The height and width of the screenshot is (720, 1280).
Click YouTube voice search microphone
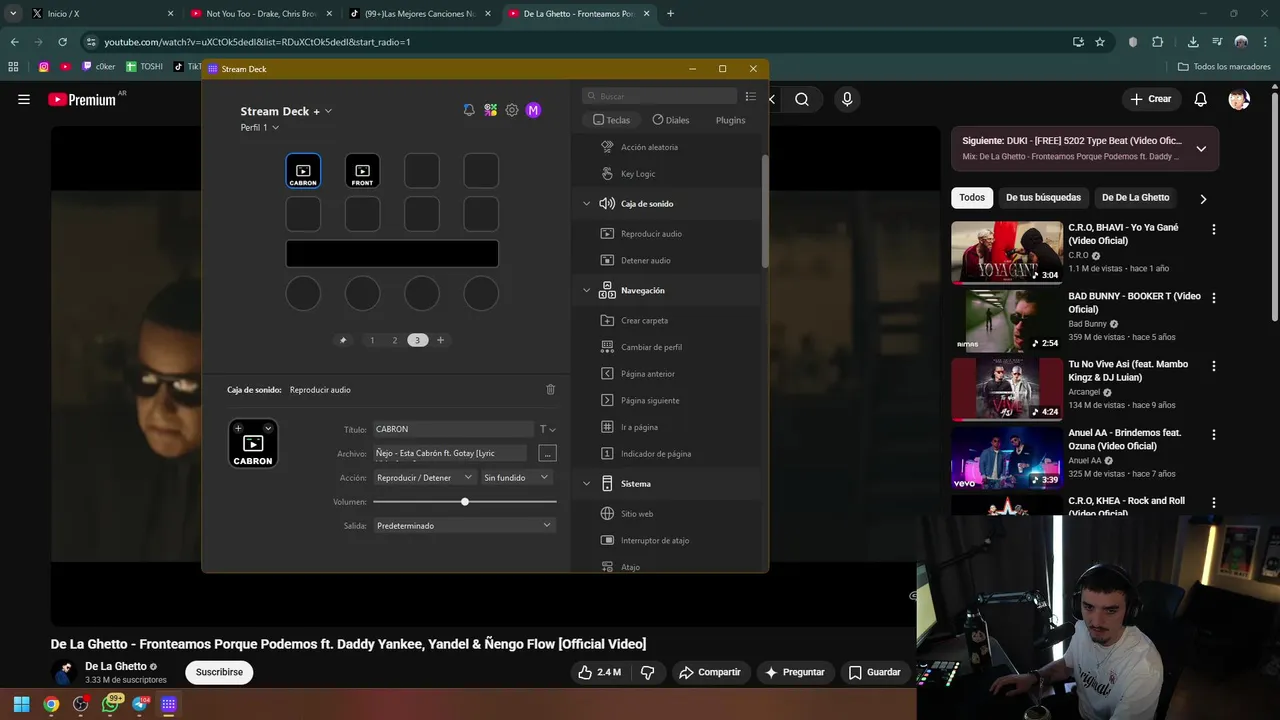(x=847, y=99)
